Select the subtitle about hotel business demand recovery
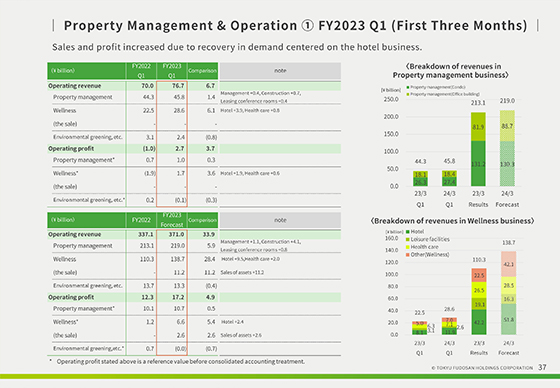560x388 pixels. point(237,47)
